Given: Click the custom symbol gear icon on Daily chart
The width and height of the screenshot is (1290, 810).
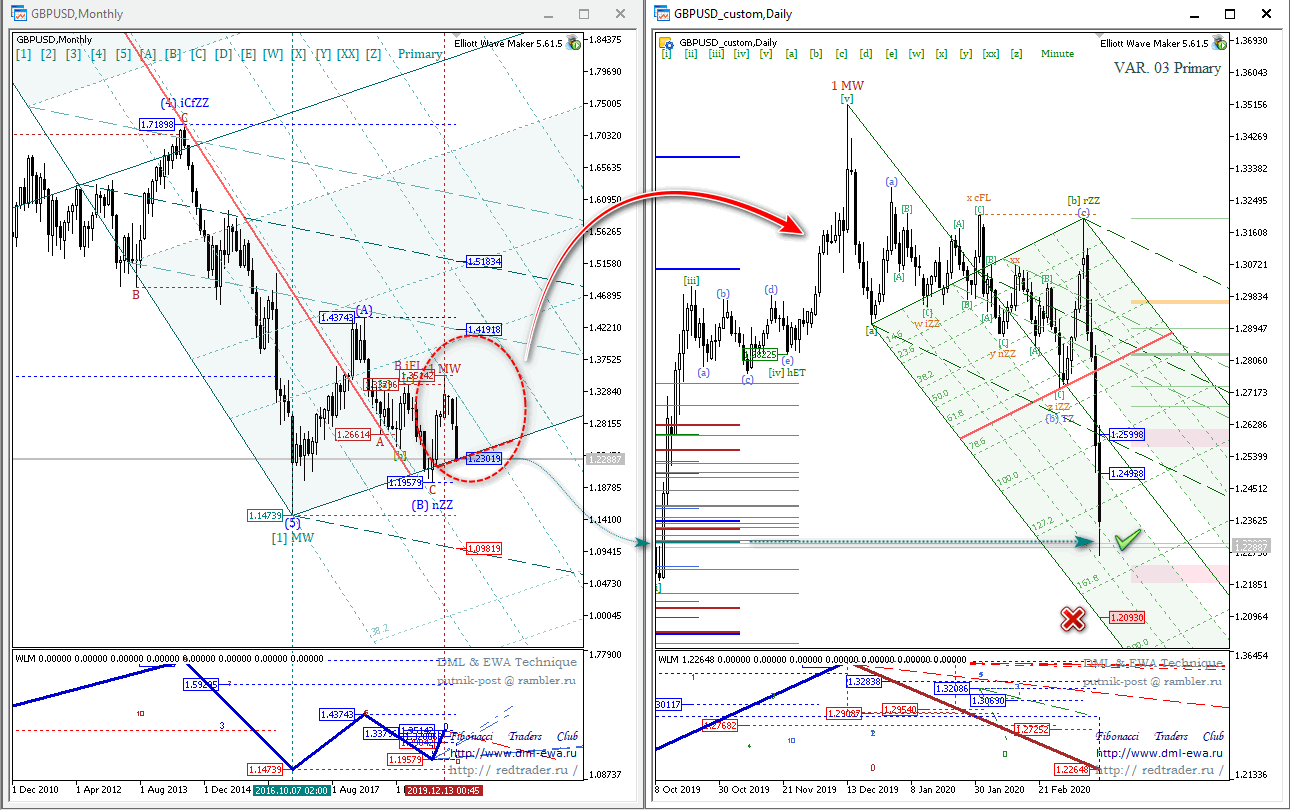Looking at the screenshot, I should click(668, 43).
